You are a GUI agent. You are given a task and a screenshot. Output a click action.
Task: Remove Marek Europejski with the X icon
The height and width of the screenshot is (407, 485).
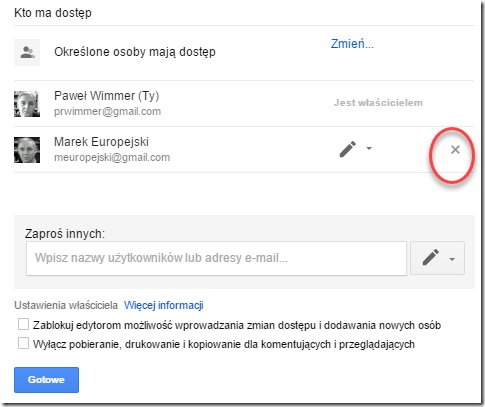click(x=455, y=150)
